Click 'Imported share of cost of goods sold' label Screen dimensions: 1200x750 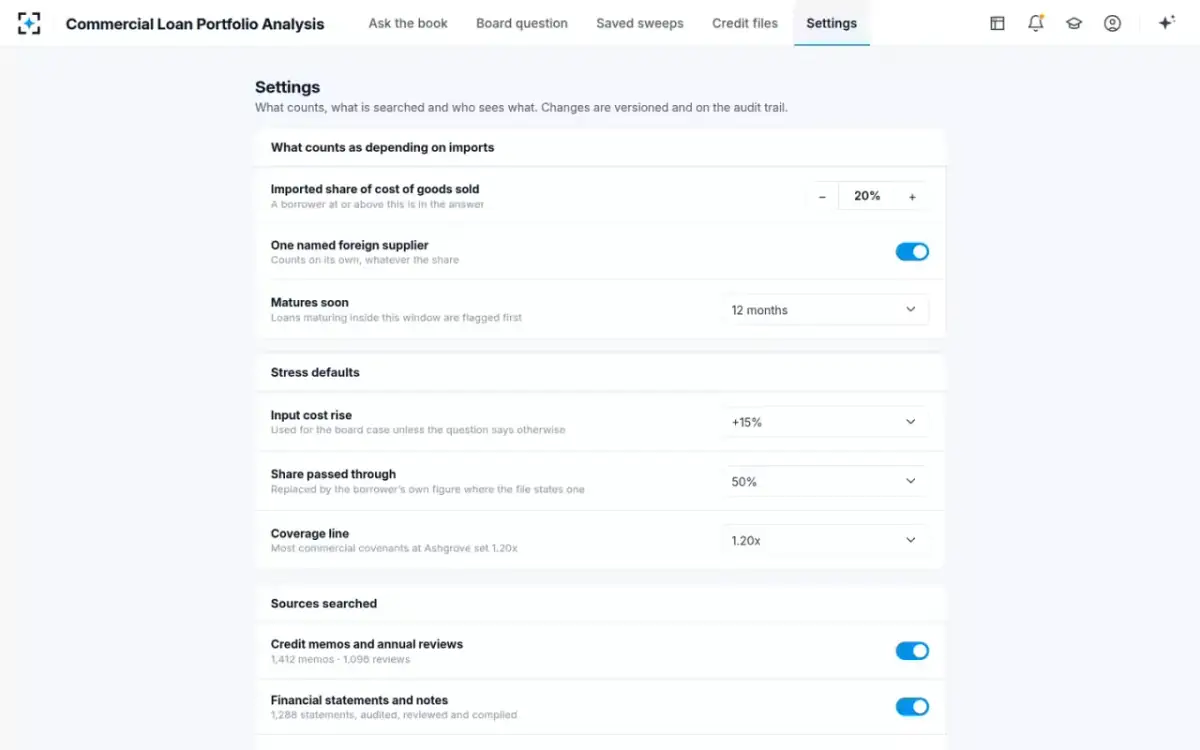[x=375, y=189]
